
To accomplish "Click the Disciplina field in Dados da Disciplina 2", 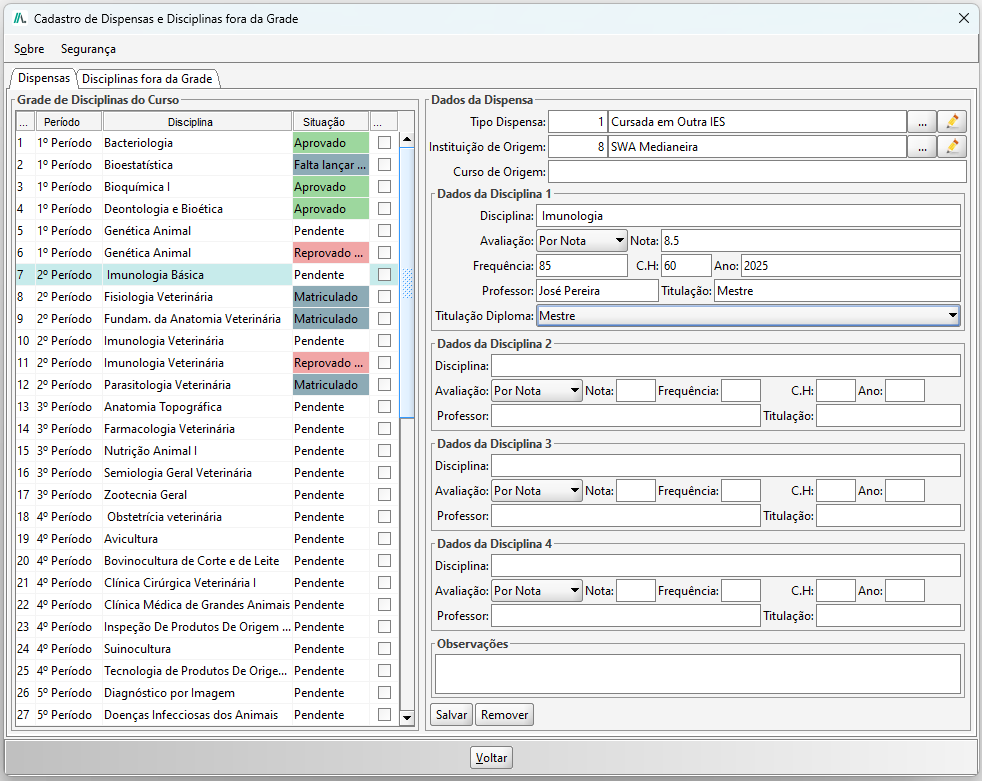I will [x=726, y=366].
